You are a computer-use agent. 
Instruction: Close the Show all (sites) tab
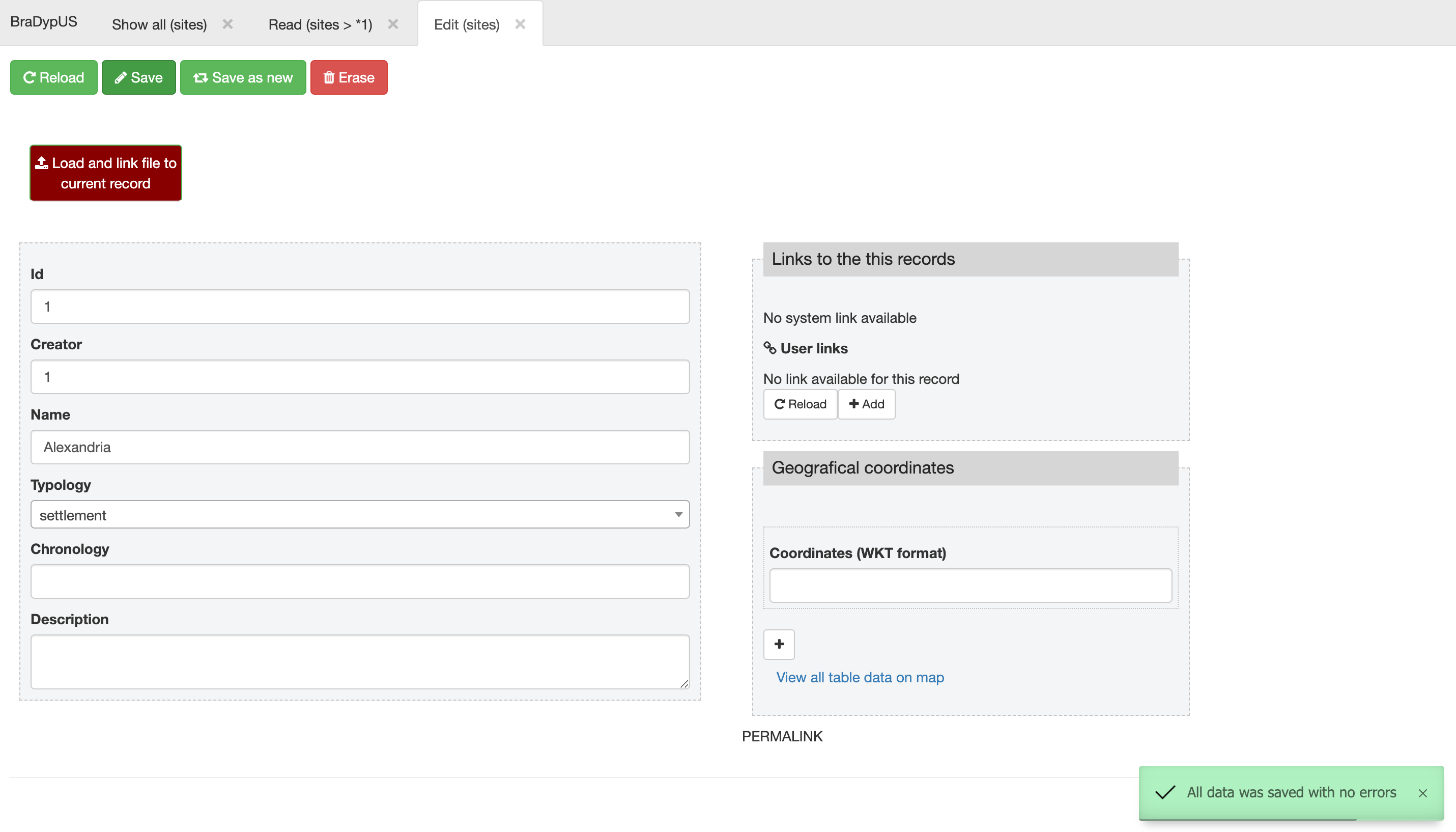click(x=227, y=24)
